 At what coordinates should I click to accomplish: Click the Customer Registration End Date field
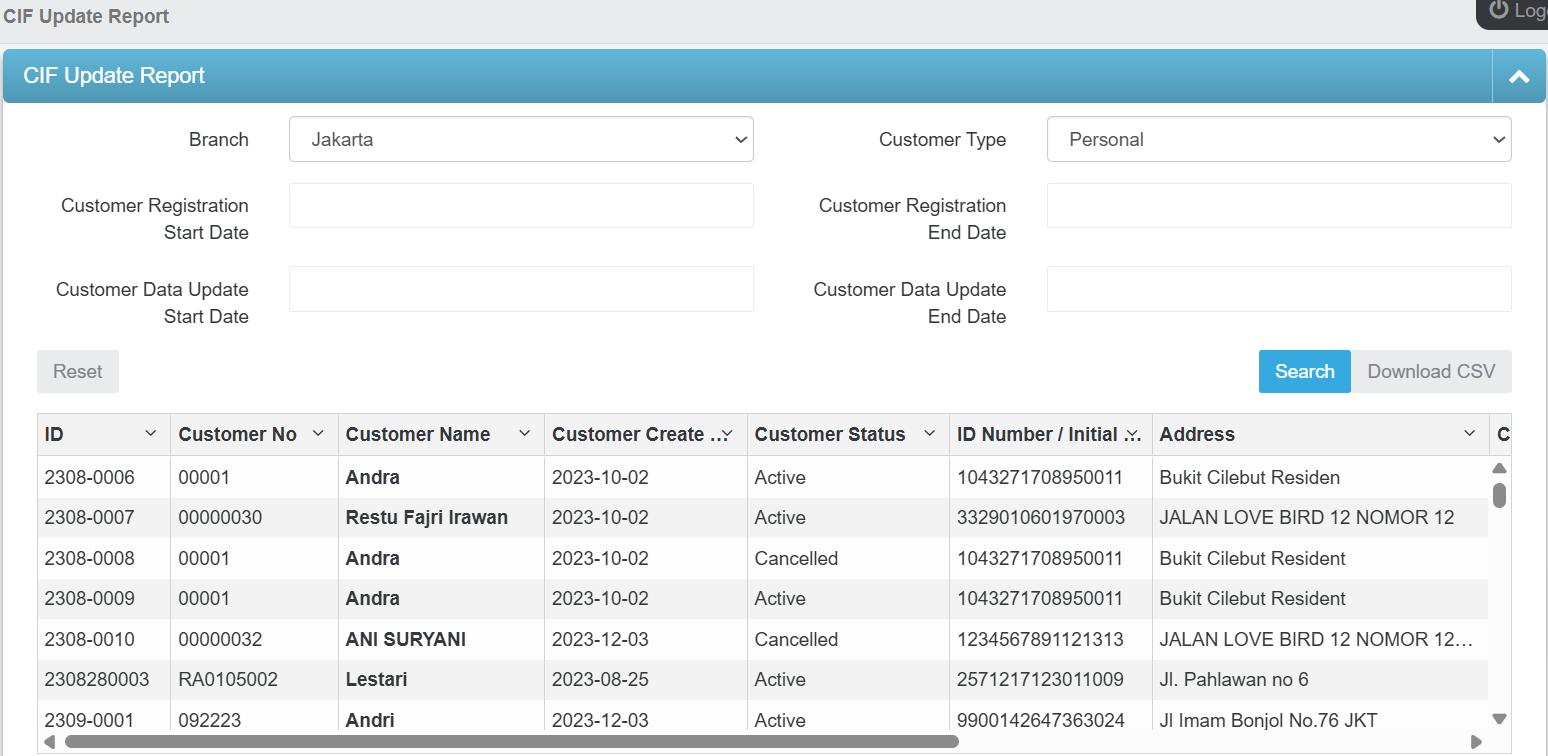tap(1278, 206)
